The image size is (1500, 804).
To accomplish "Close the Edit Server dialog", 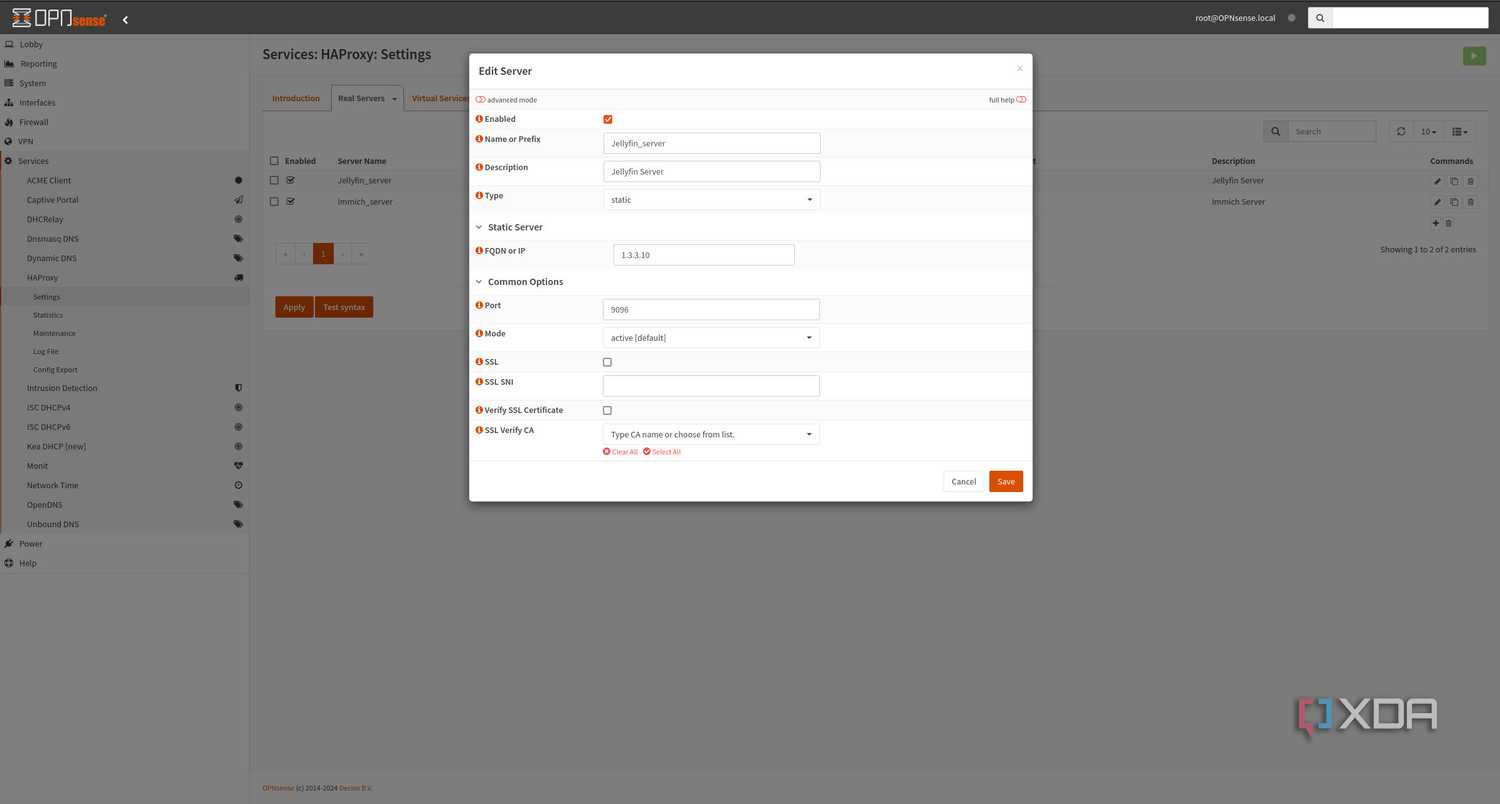I will tap(1020, 69).
